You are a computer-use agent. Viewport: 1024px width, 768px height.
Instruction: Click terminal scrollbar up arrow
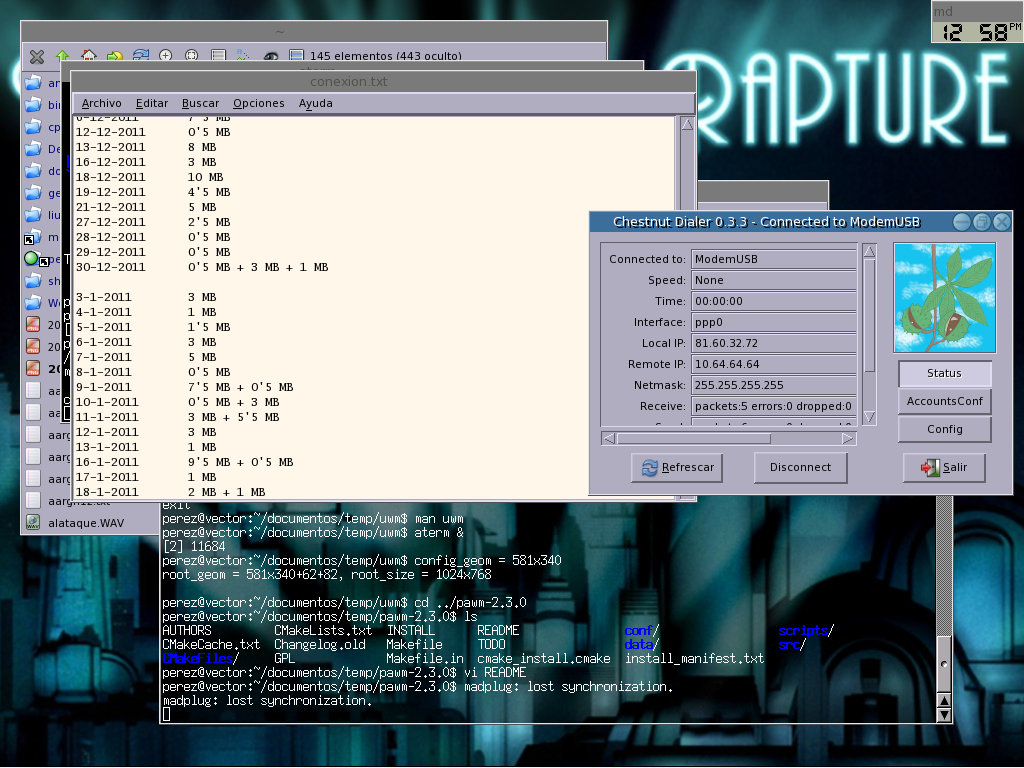click(944, 701)
